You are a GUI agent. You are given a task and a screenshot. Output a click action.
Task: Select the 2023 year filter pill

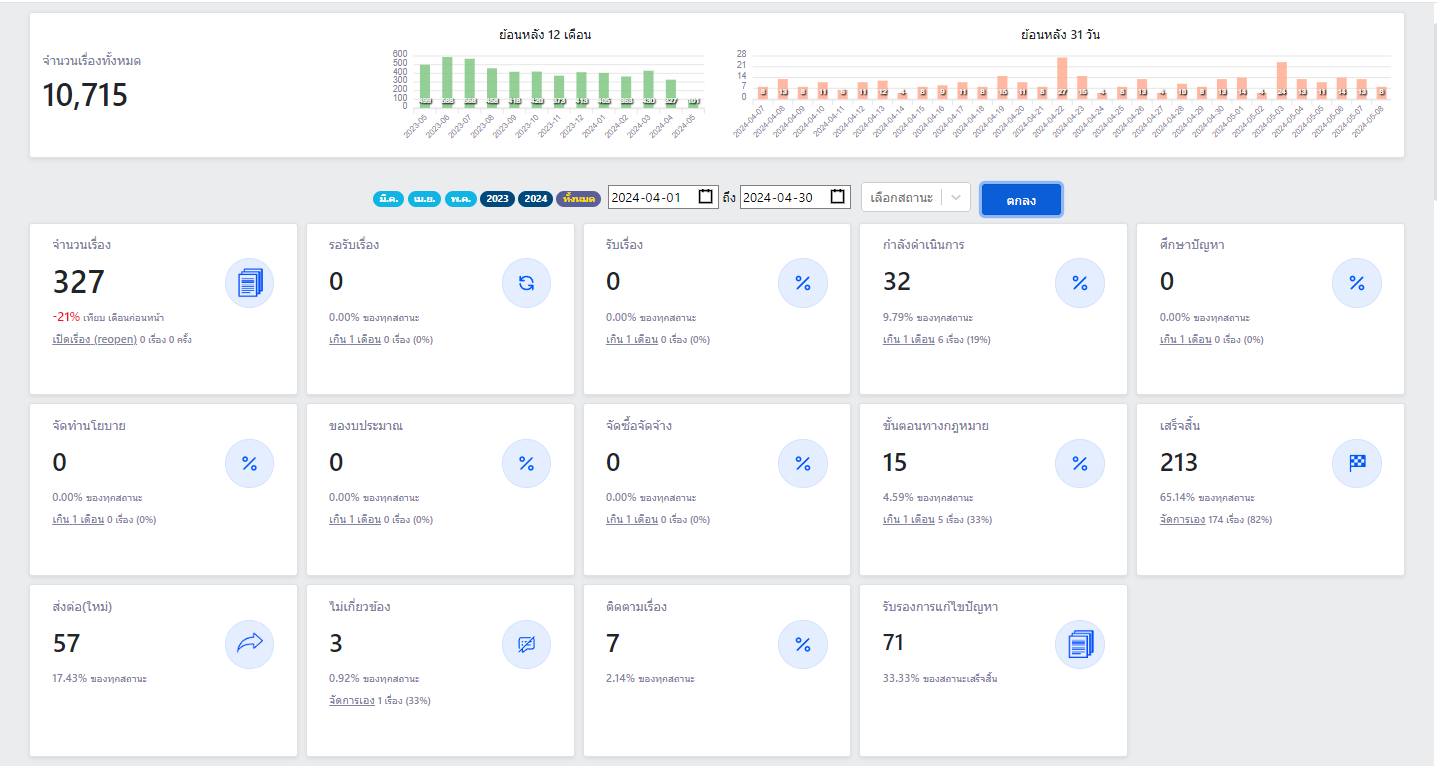pyautogui.click(x=497, y=198)
